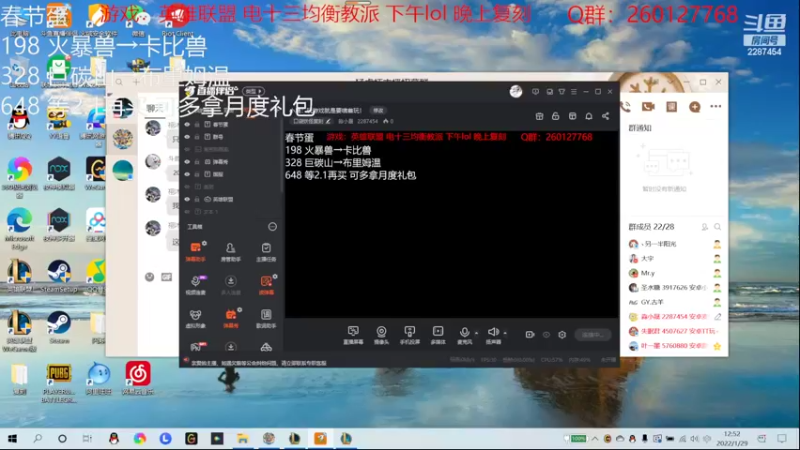800x450 pixels.
Task: Open the 歌词助手 tool icon
Action: (266, 317)
